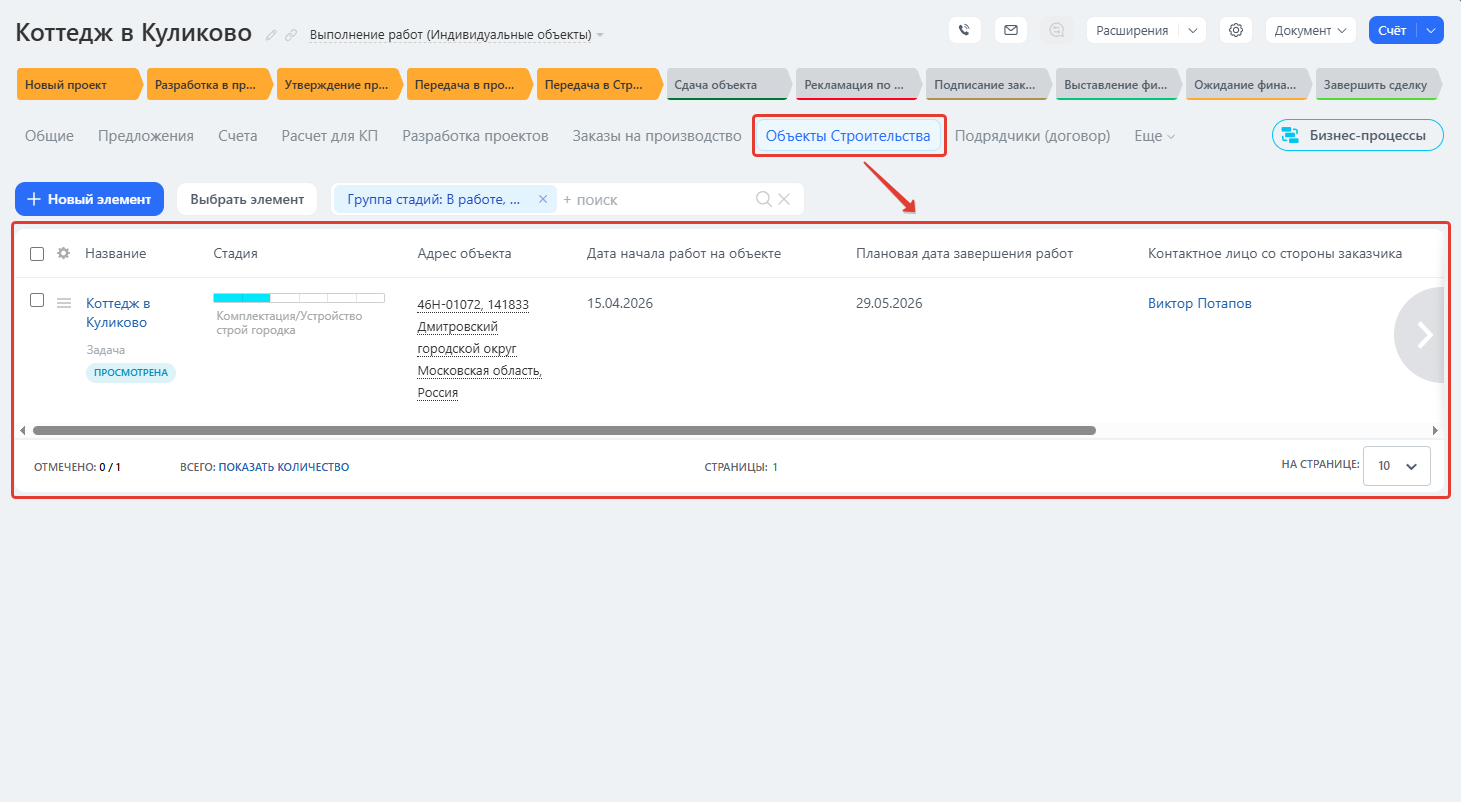Check the 'Коттедж в Куликово' row checkbox
The width and height of the screenshot is (1461, 802).
pos(37,300)
